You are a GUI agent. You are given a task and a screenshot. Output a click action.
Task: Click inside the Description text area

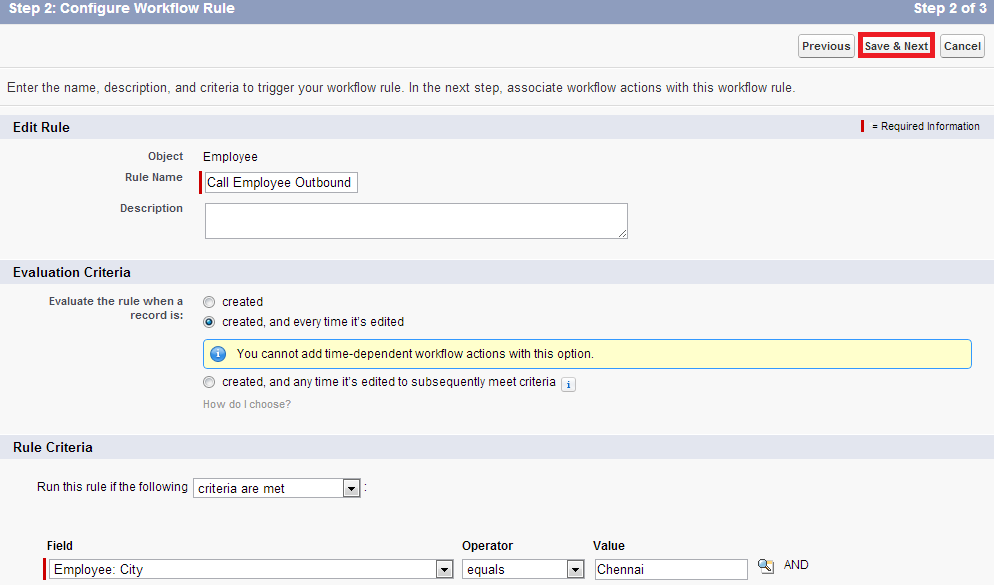(x=416, y=221)
